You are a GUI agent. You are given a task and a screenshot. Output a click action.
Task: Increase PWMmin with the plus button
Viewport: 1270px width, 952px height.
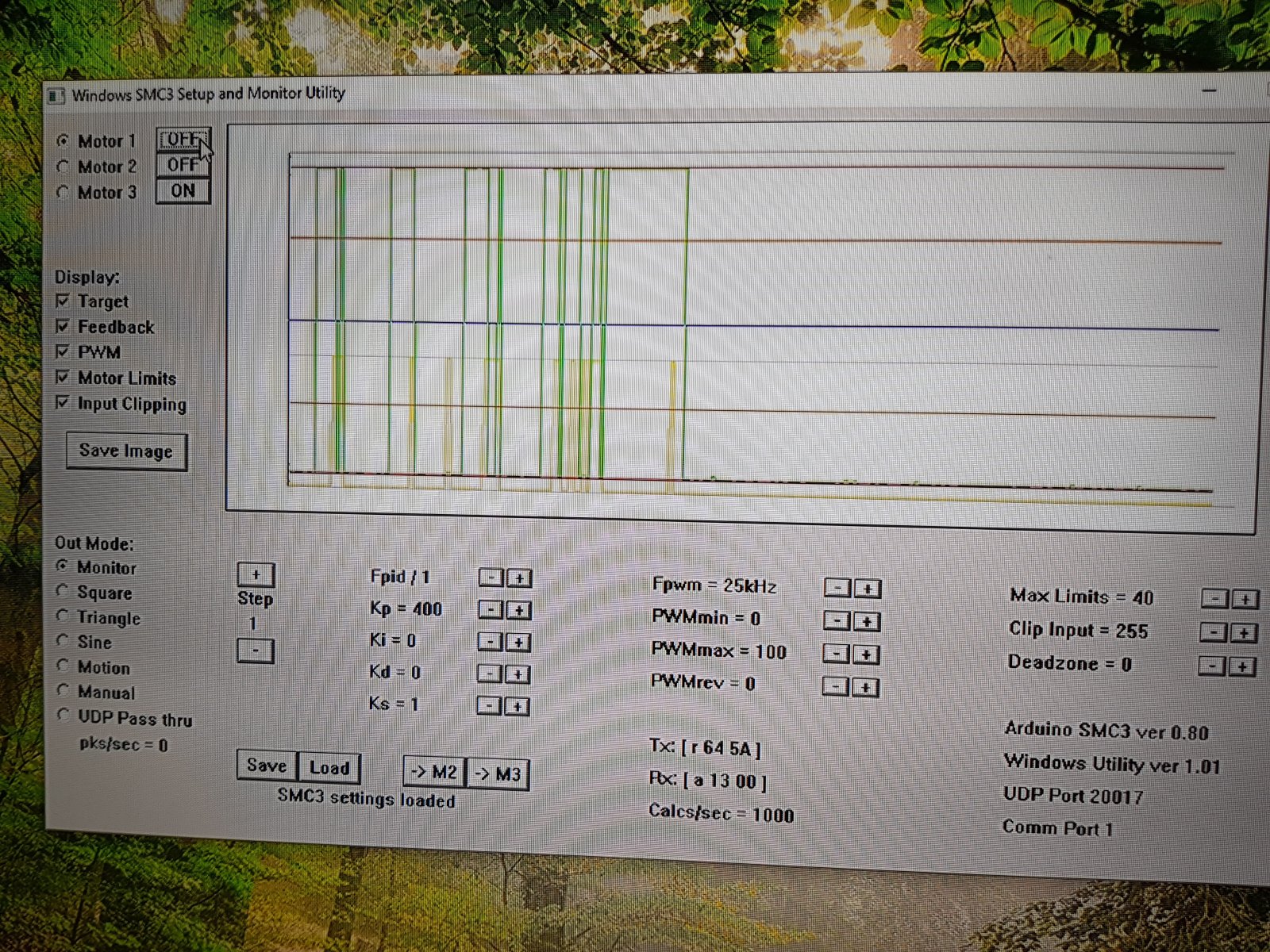(x=867, y=621)
